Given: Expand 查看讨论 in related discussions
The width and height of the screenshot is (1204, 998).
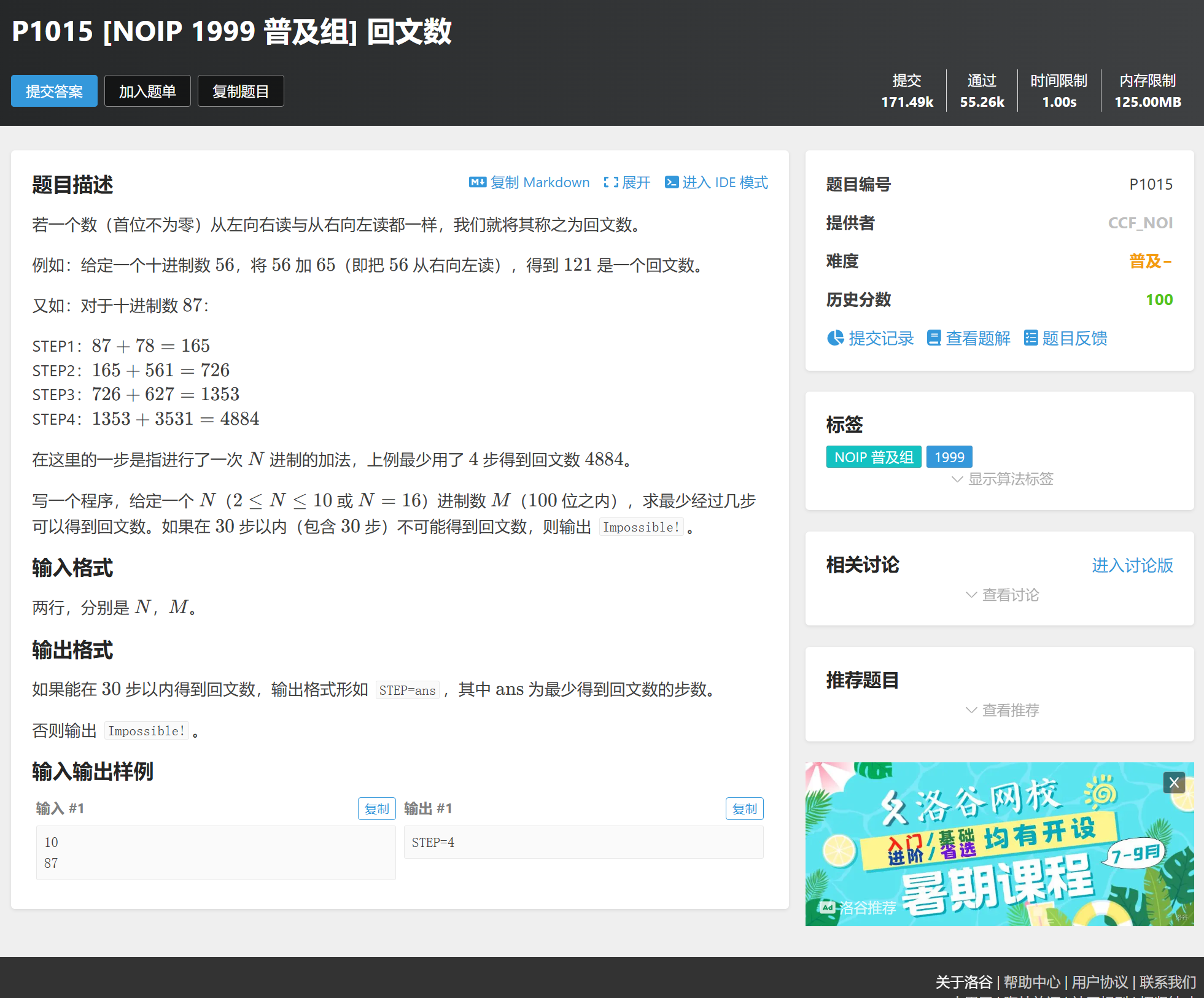Looking at the screenshot, I should 1002,595.
